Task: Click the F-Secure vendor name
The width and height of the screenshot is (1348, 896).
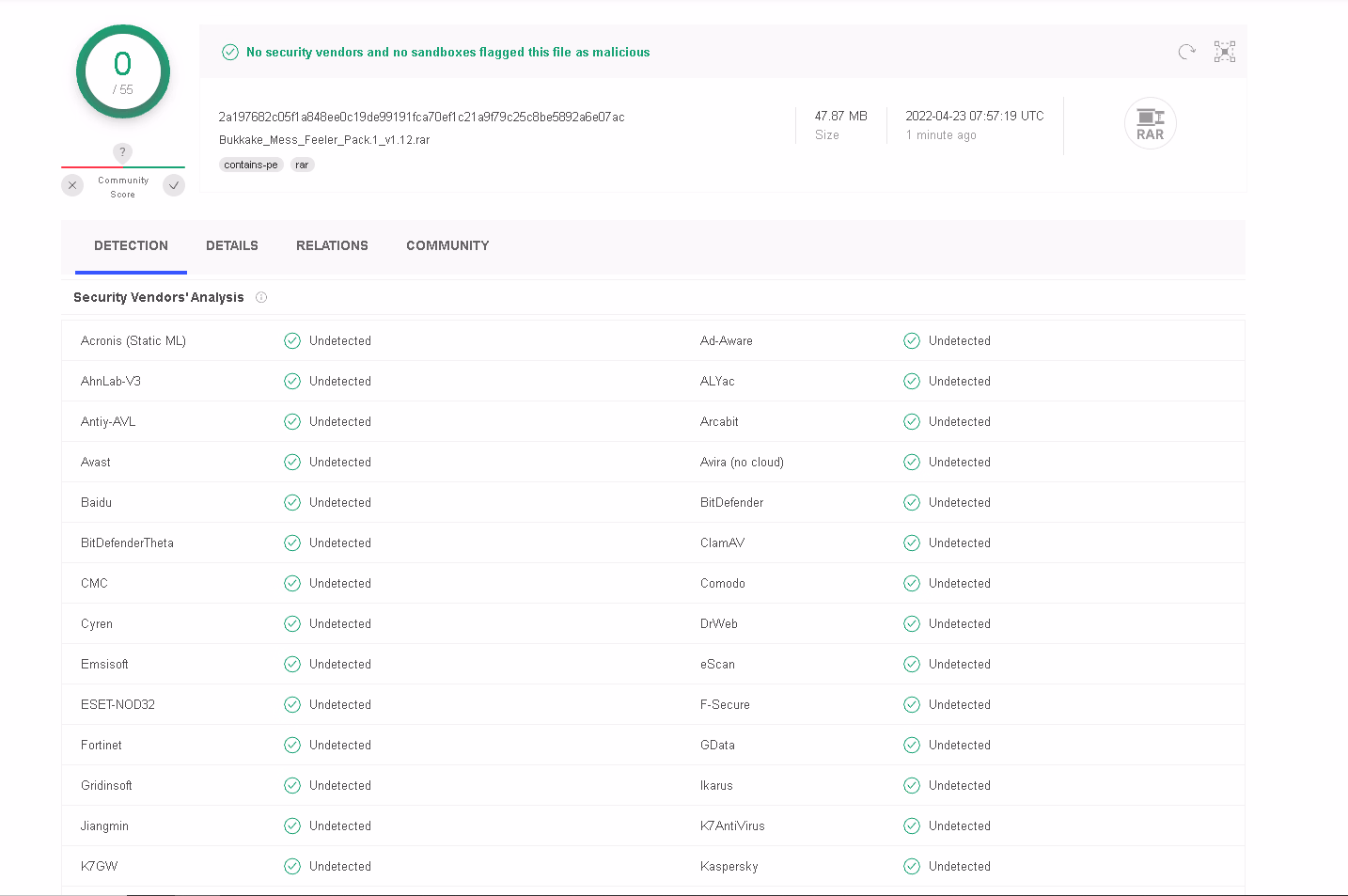Action: [725, 704]
